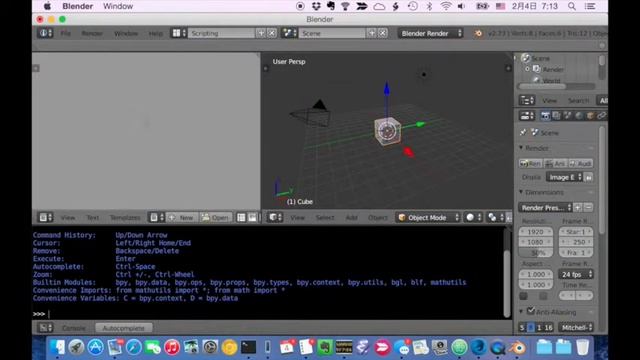
Task: Open the Object Mode dropdown
Action: pos(428,218)
